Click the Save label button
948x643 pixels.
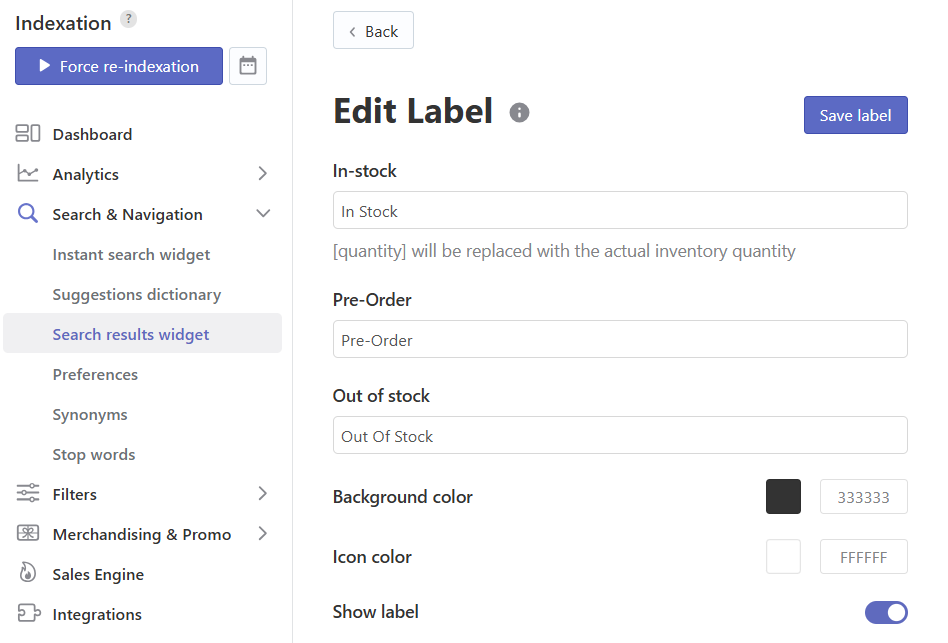coord(855,115)
